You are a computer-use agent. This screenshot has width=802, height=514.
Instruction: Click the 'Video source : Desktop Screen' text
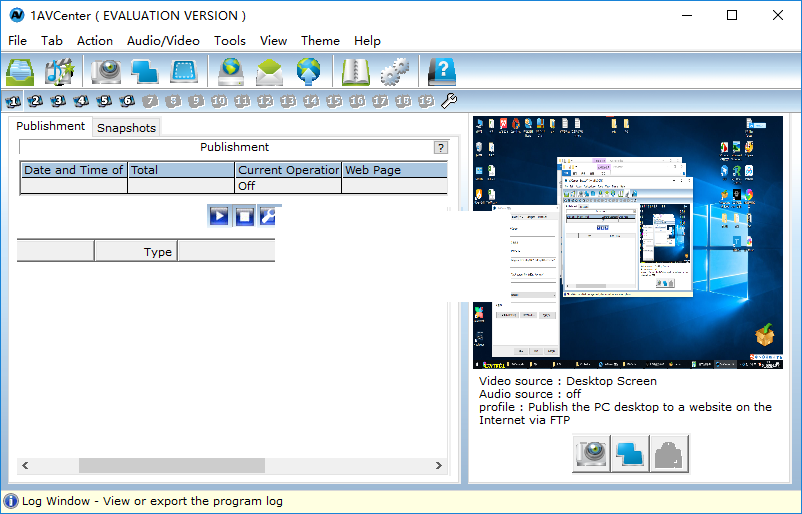[x=568, y=381]
